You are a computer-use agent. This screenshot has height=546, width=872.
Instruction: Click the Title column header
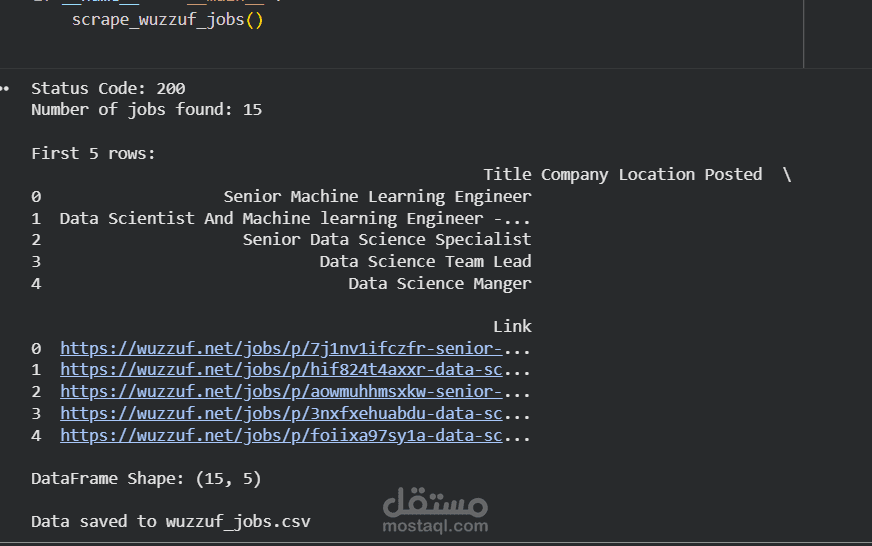tap(507, 175)
